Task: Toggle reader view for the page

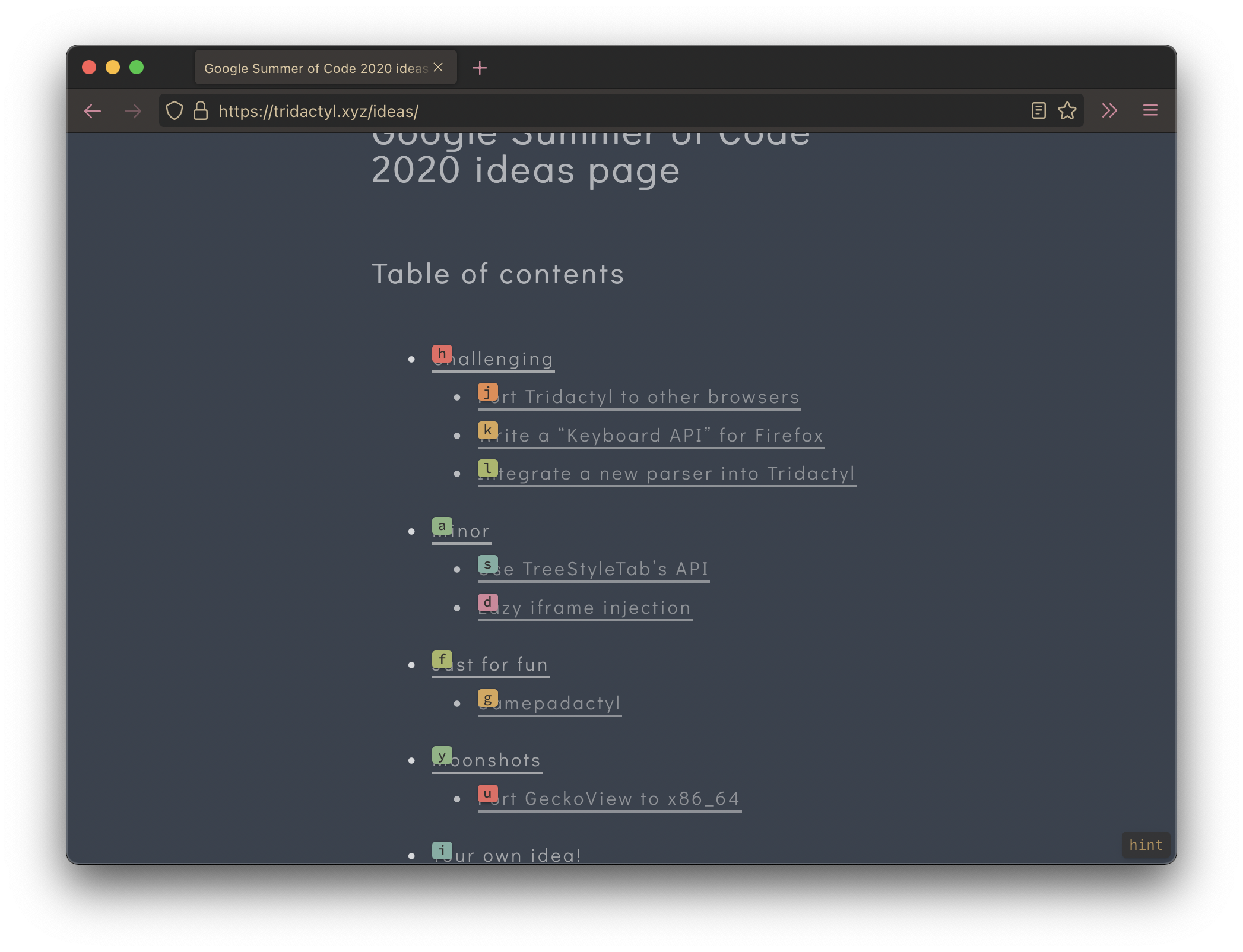Action: click(x=1039, y=110)
